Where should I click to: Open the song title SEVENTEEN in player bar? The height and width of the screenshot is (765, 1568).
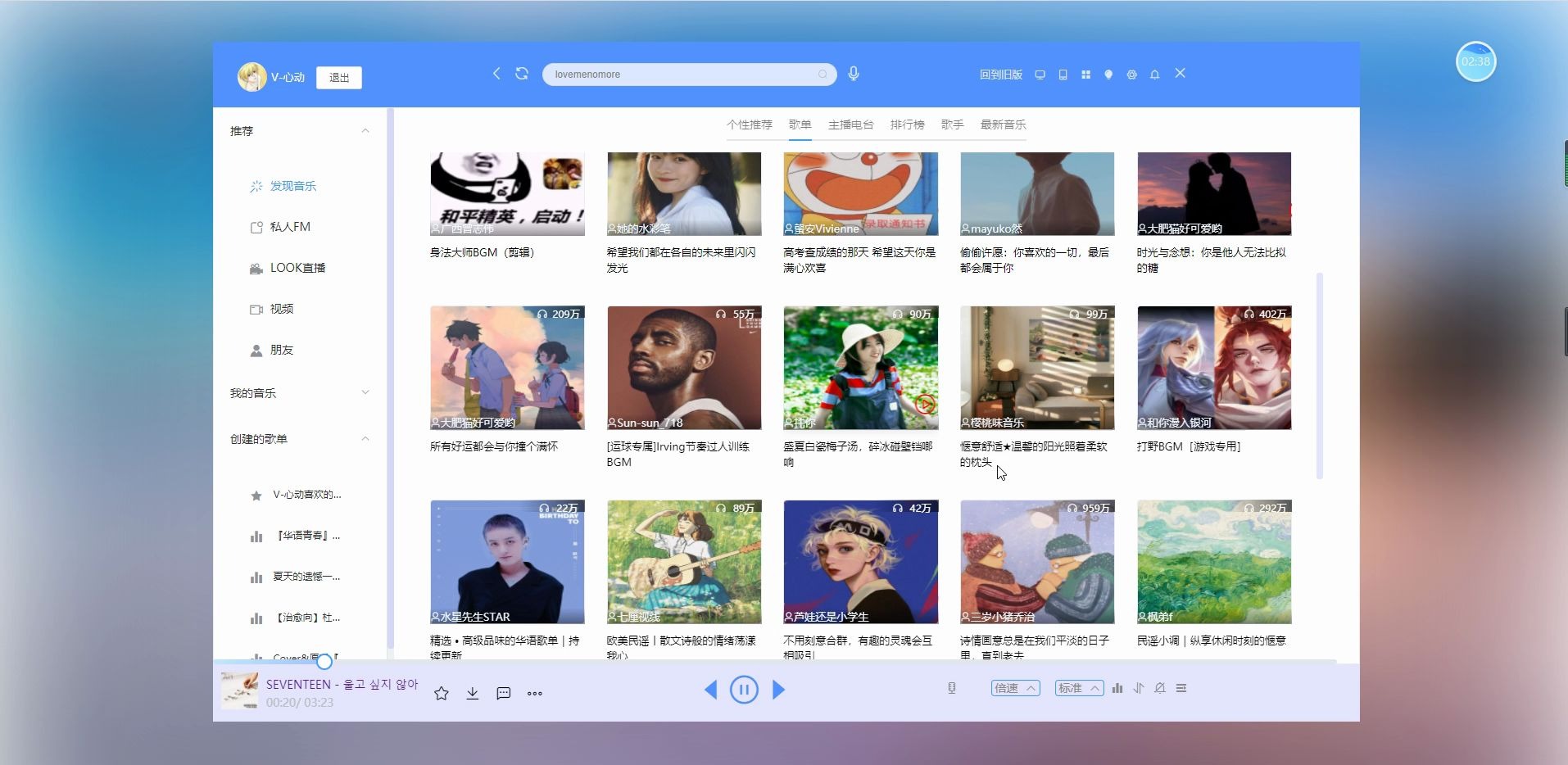pyautogui.click(x=342, y=684)
